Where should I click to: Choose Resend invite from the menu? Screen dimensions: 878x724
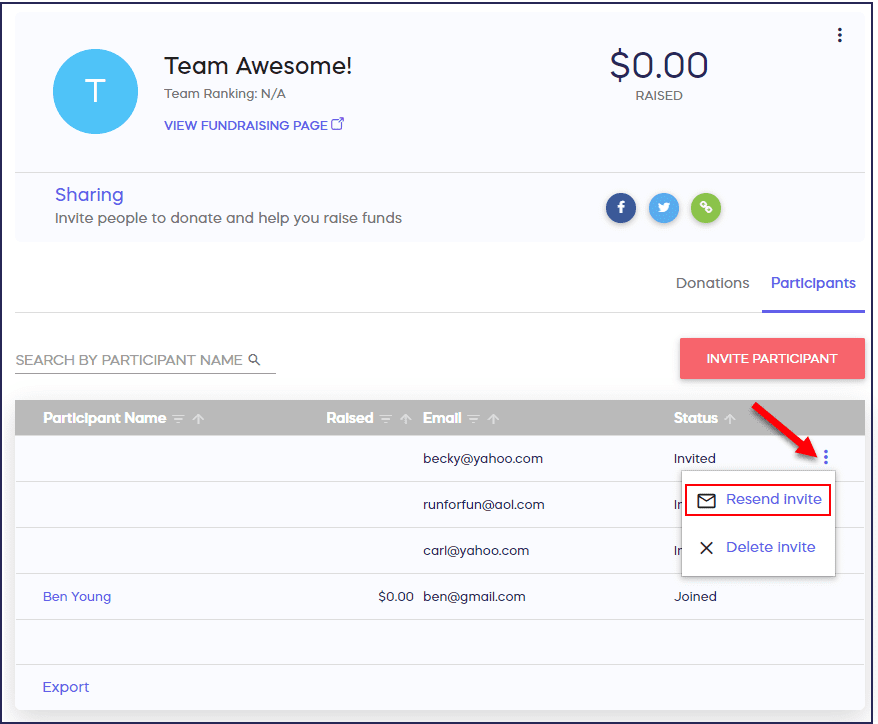pos(759,500)
